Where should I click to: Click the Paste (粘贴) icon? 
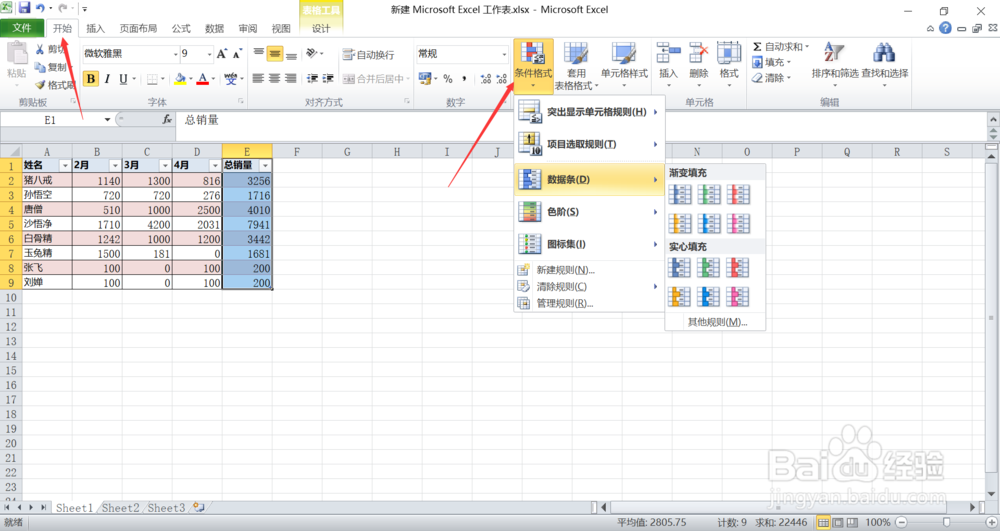tap(17, 54)
